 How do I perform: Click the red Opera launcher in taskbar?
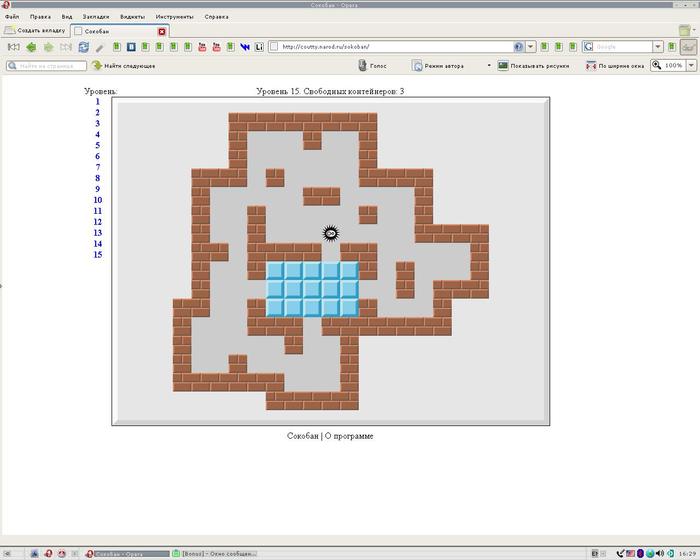pos(48,553)
